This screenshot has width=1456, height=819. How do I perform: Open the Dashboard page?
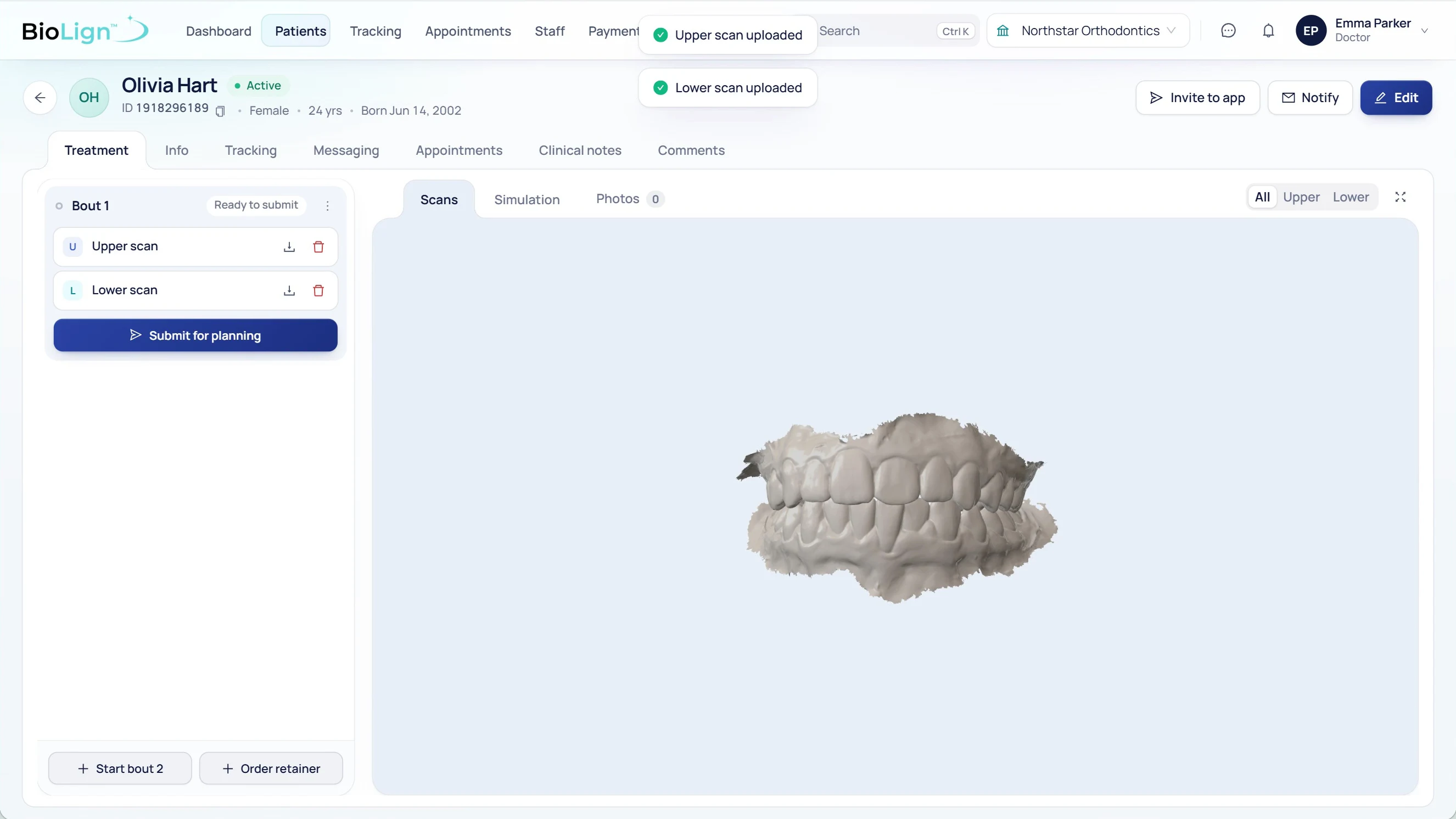tap(219, 31)
